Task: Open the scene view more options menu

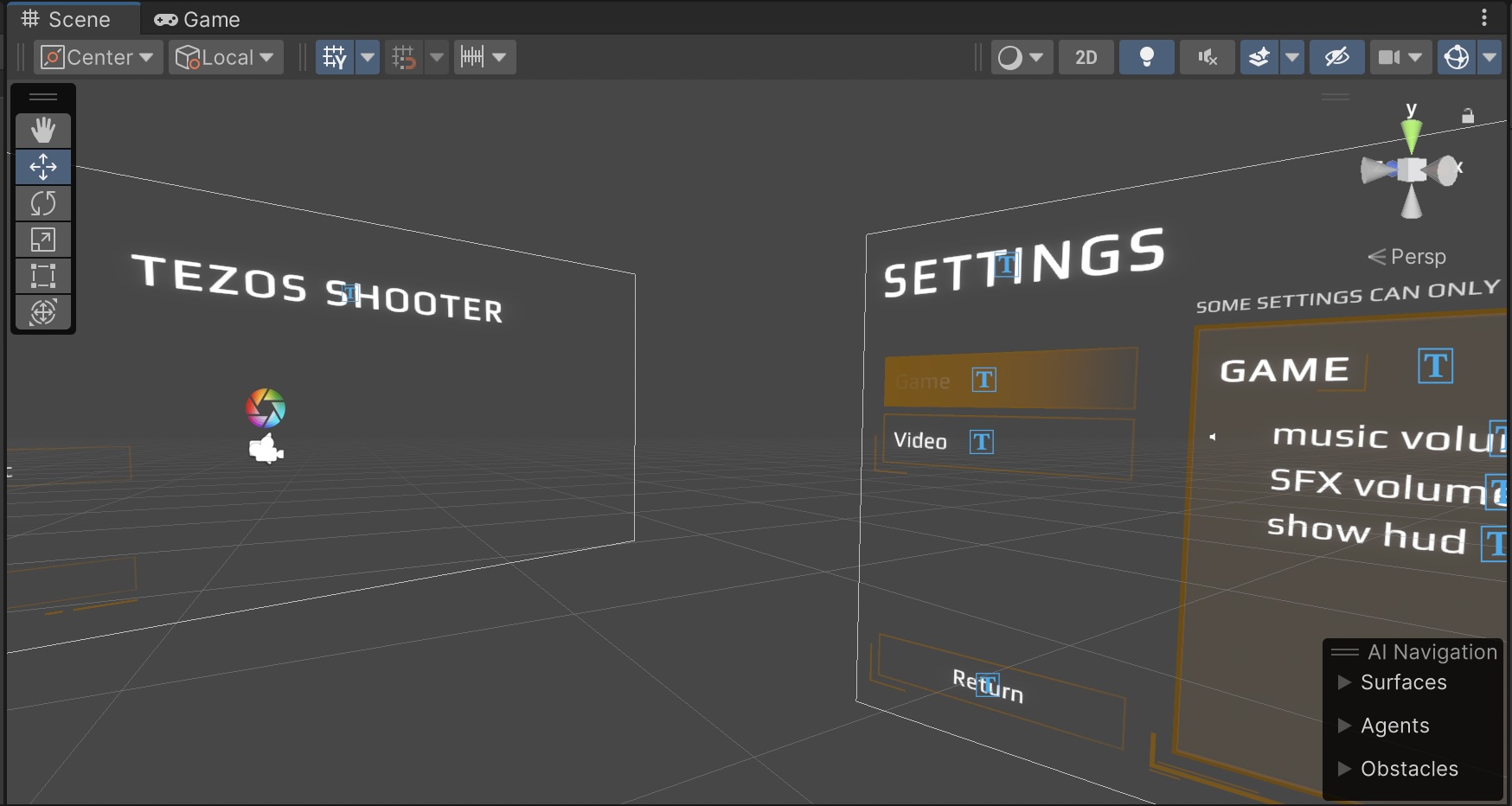Action: (1484, 17)
